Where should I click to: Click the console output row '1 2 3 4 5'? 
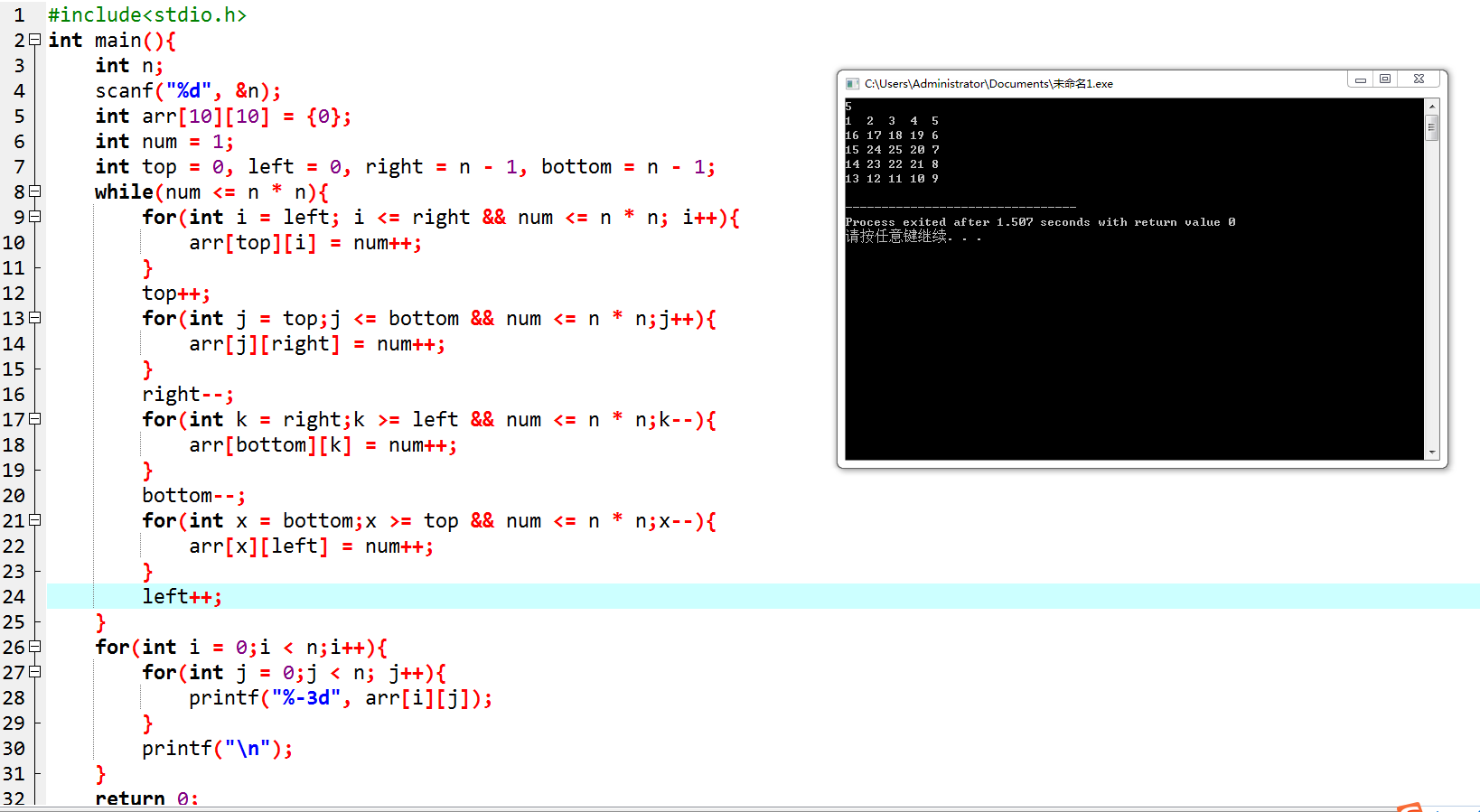point(892,120)
